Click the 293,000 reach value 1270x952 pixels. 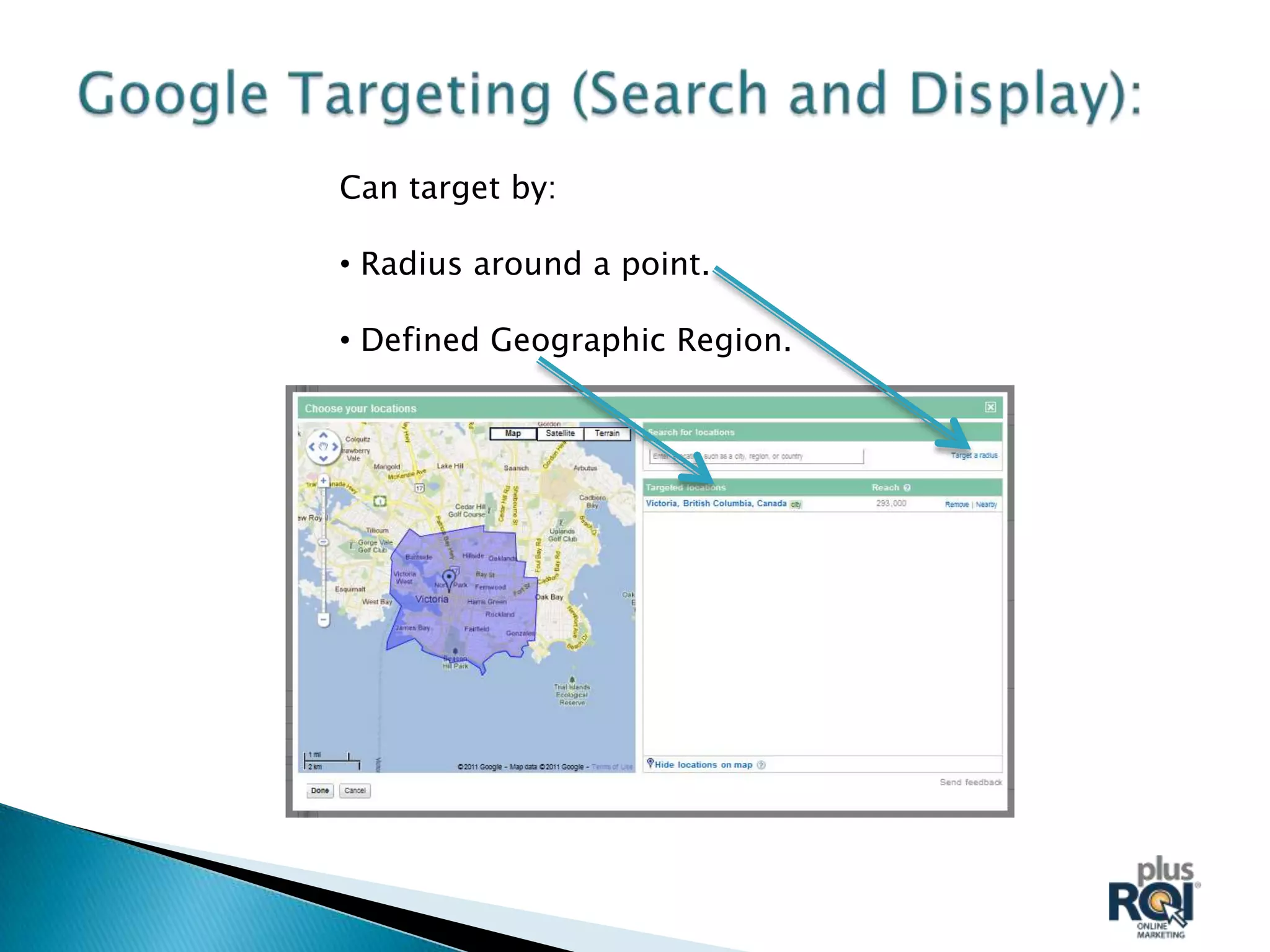coord(891,503)
